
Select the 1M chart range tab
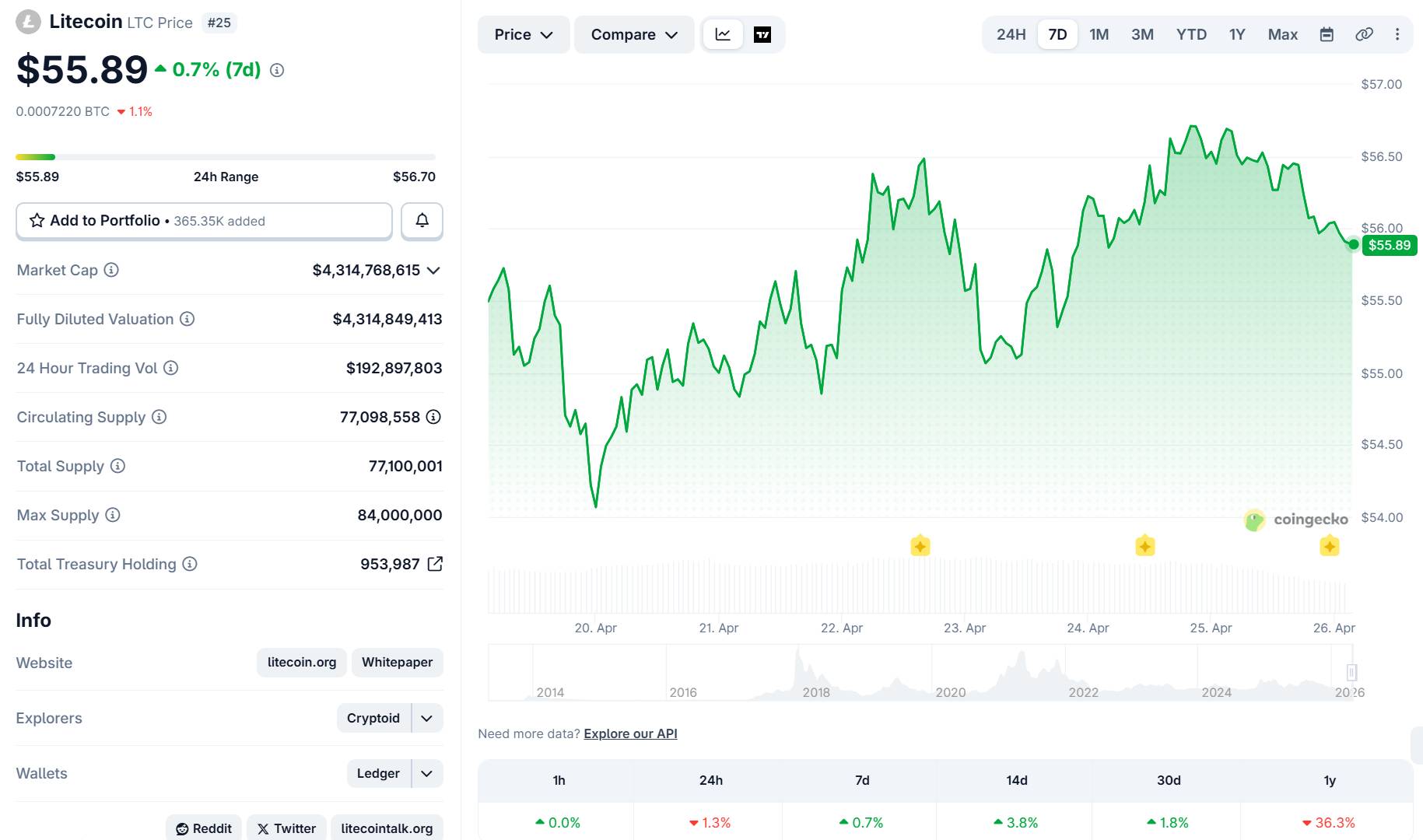1099,34
